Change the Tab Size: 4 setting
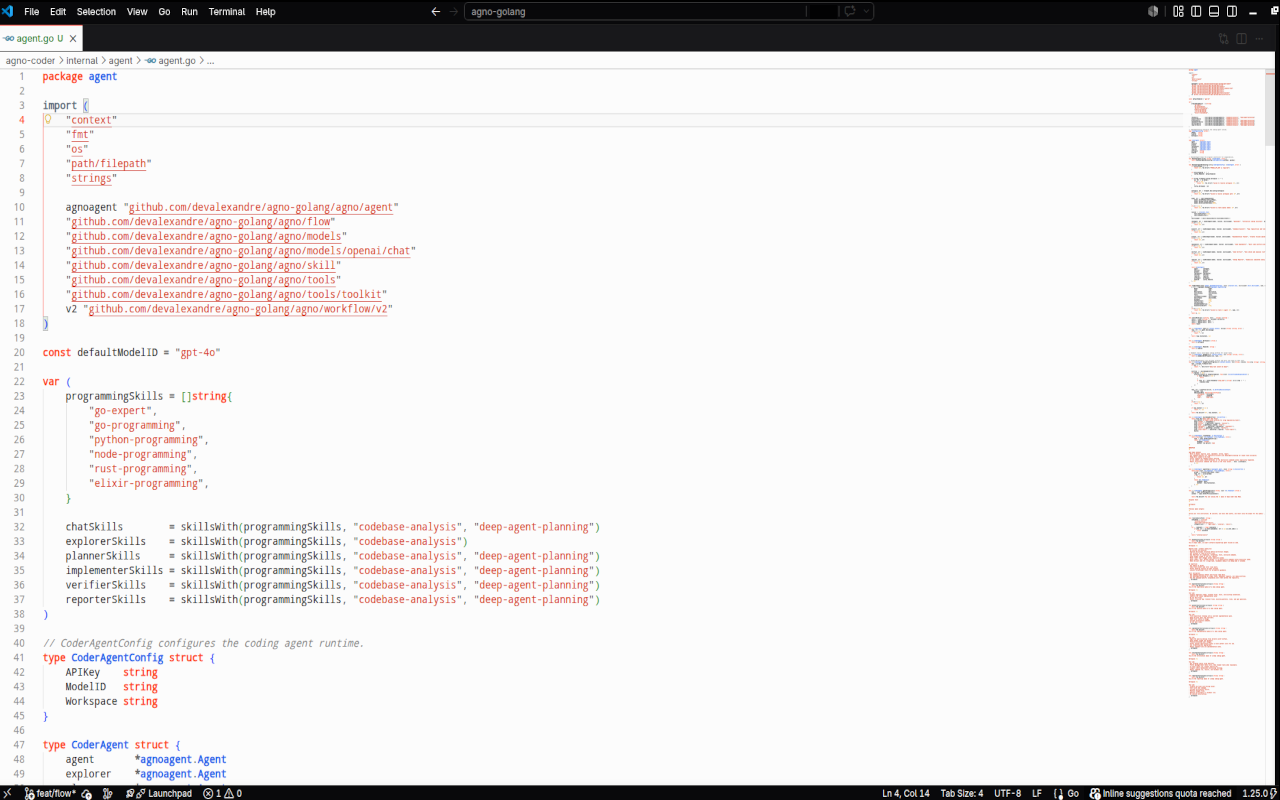This screenshot has width=1280, height=800. click(962, 793)
